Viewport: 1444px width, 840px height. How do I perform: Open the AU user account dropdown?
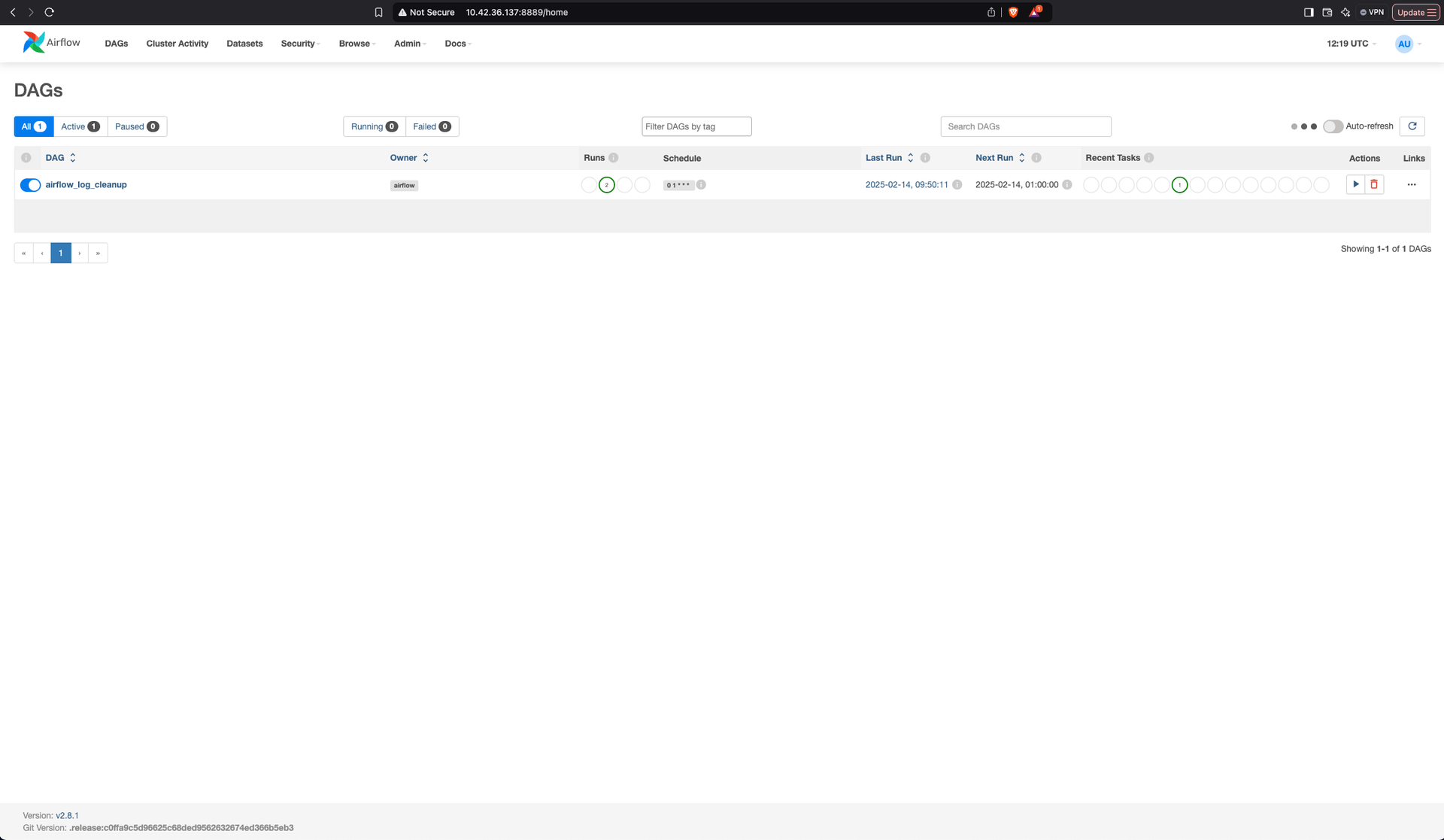pos(1408,44)
